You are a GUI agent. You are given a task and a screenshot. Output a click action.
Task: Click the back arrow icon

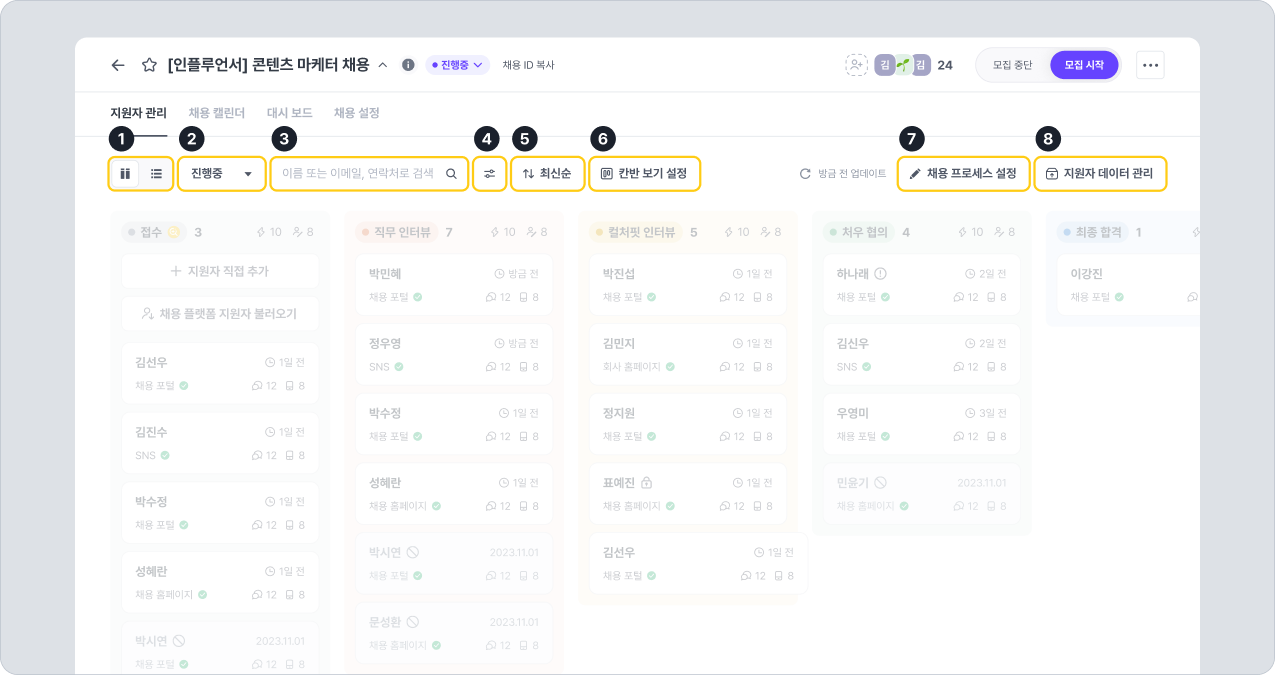coord(118,65)
